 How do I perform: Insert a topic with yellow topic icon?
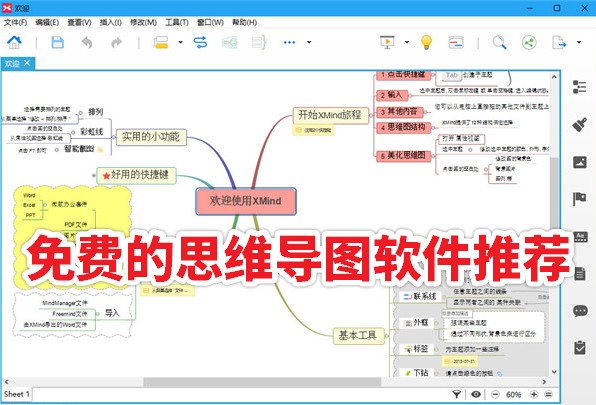[x=161, y=42]
